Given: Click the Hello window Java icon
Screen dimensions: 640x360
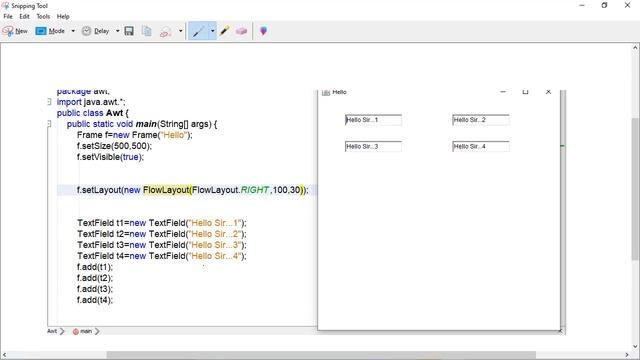Looking at the screenshot, I should [326, 93].
